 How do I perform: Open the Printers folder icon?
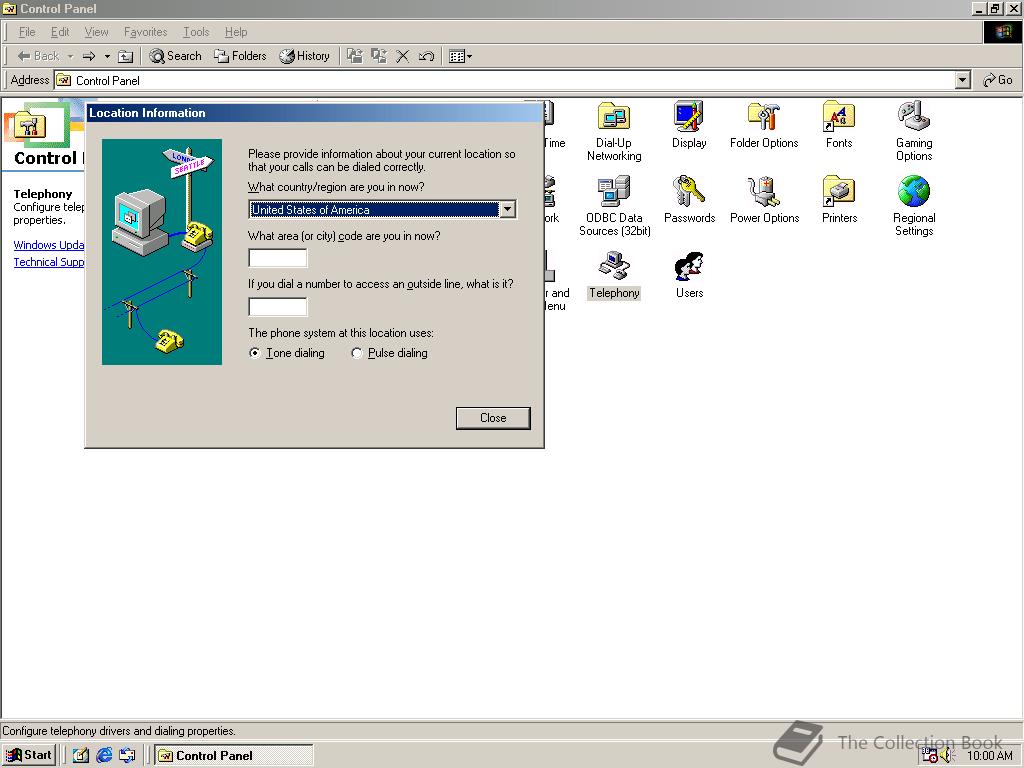click(839, 200)
